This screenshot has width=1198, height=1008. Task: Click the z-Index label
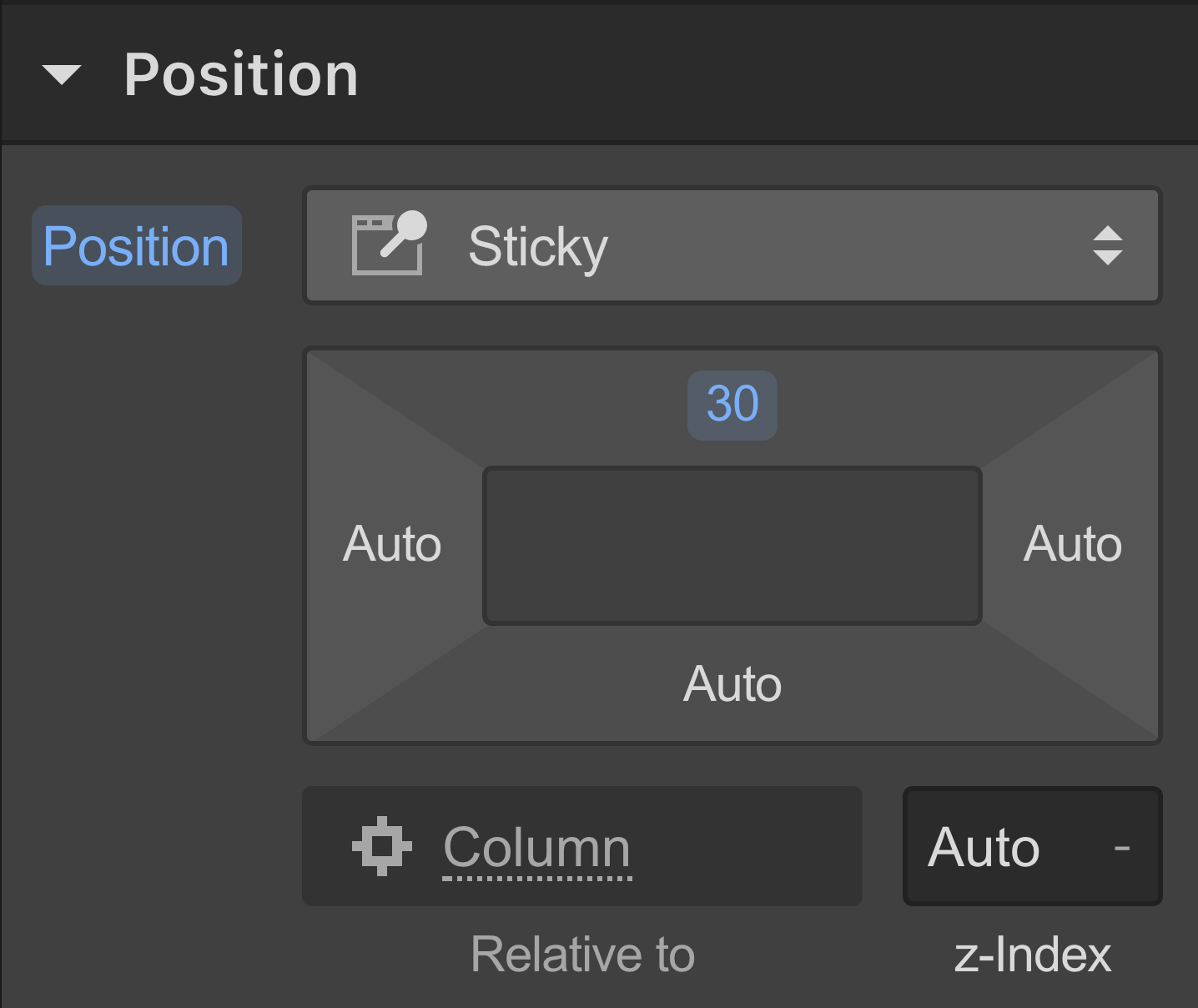(x=1032, y=954)
